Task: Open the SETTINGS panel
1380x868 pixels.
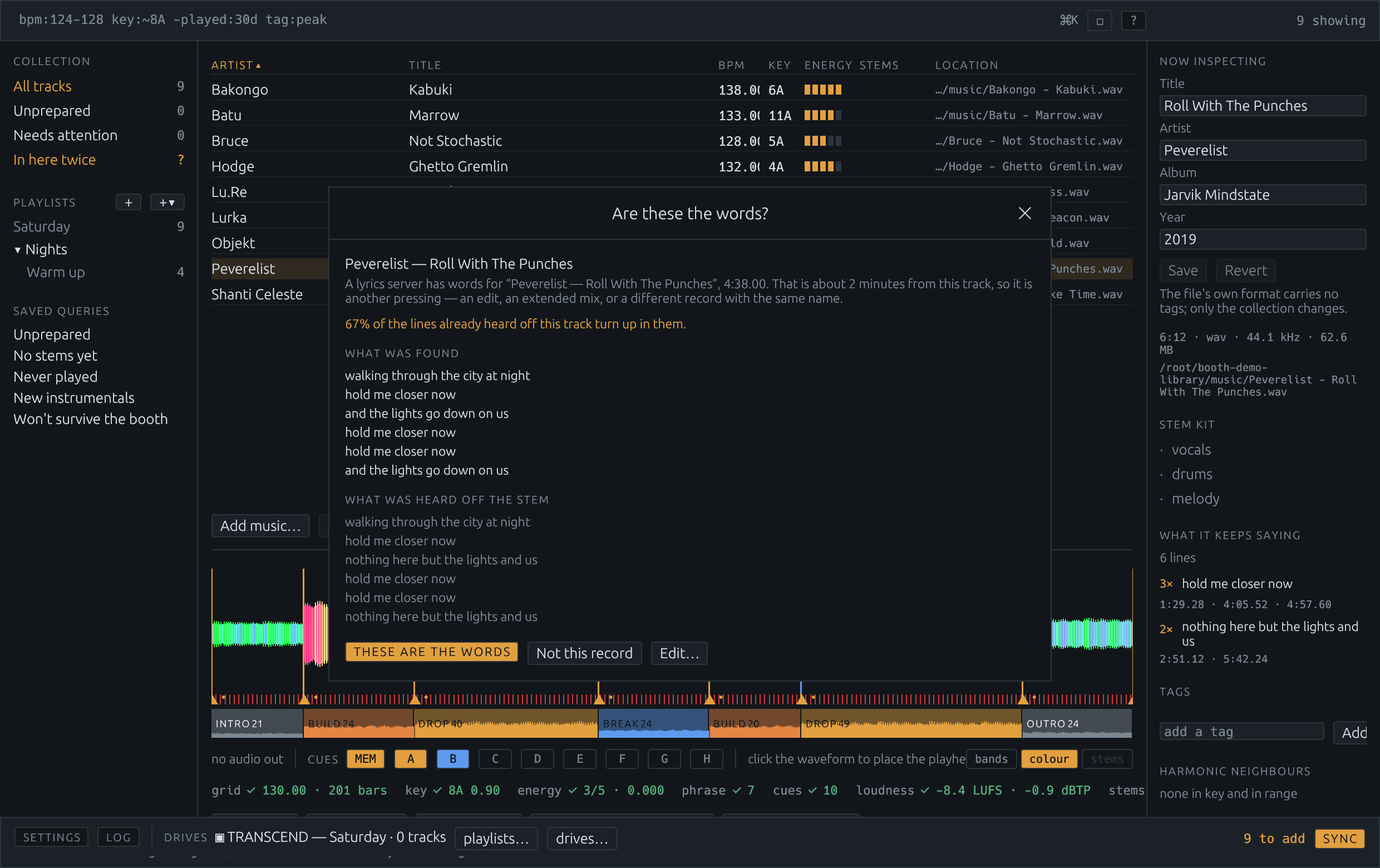Action: (x=52, y=837)
